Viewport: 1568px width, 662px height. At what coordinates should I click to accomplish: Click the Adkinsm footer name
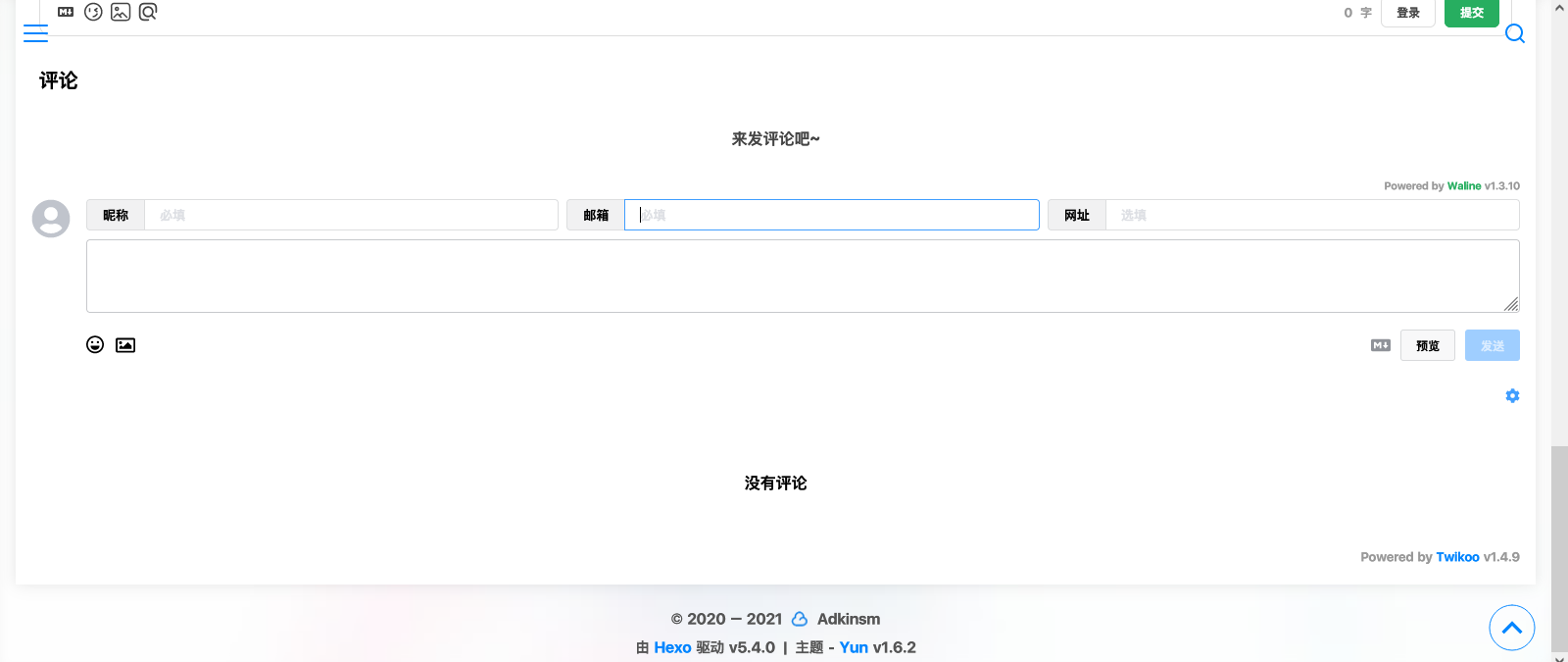tap(849, 619)
